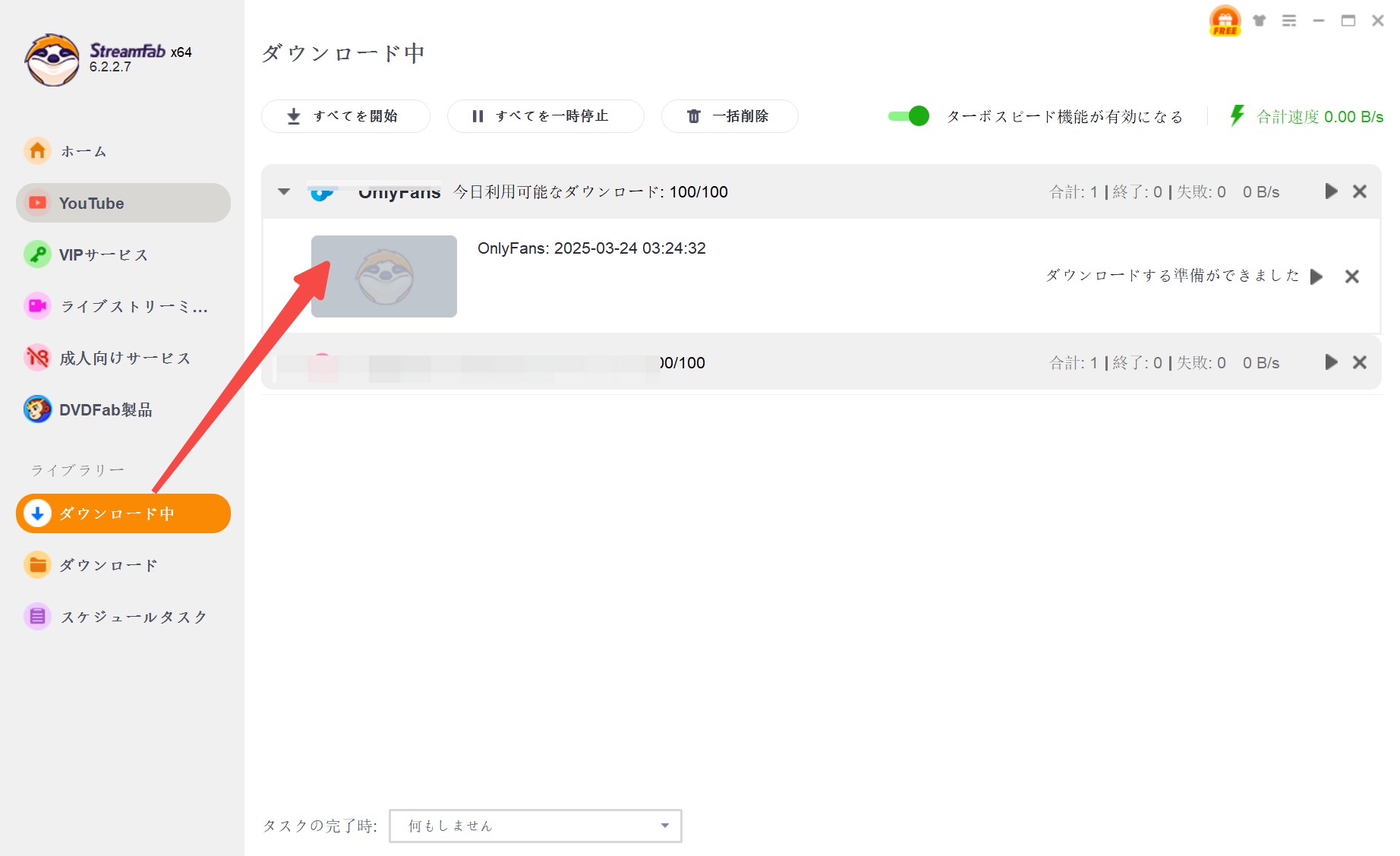1400x856 pixels.
Task: Open DVDFab製品 section
Action: (x=123, y=409)
